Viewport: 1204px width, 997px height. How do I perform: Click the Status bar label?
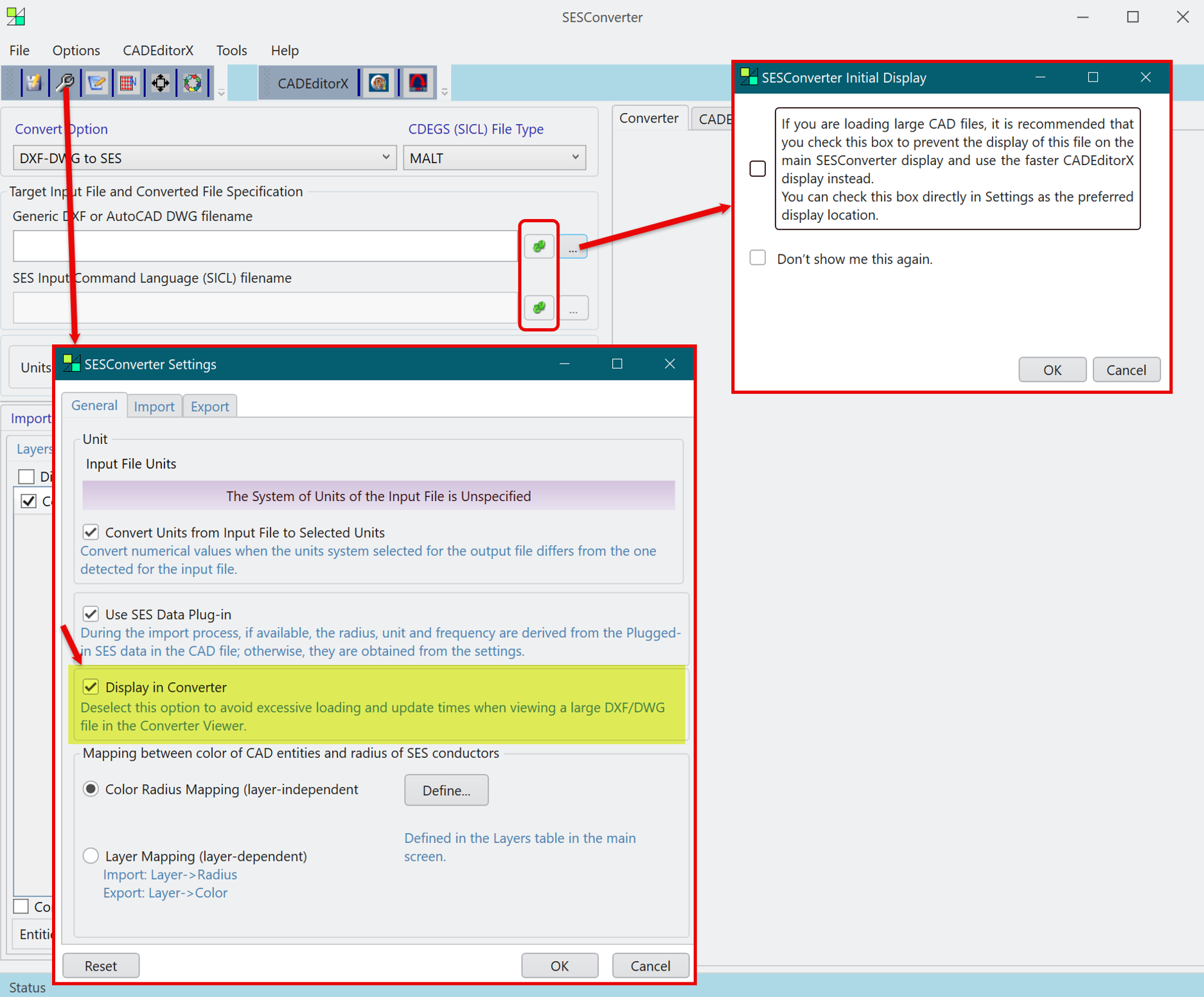(x=28, y=987)
